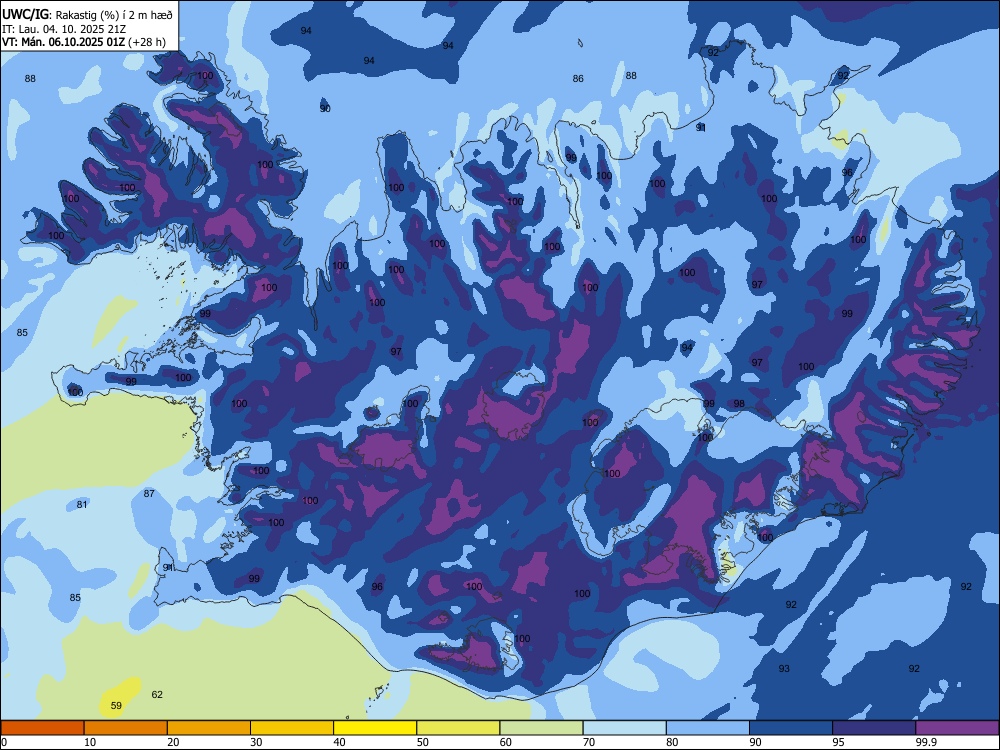Click the humidity value '87' on the map
The height and width of the screenshot is (750, 1000).
[149, 494]
